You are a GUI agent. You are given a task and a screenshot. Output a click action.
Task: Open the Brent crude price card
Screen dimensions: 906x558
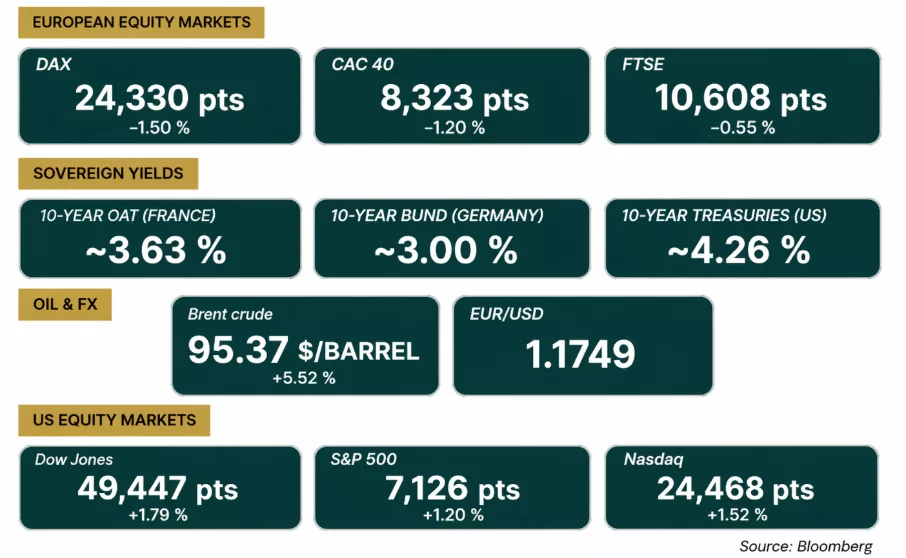[x=305, y=346]
